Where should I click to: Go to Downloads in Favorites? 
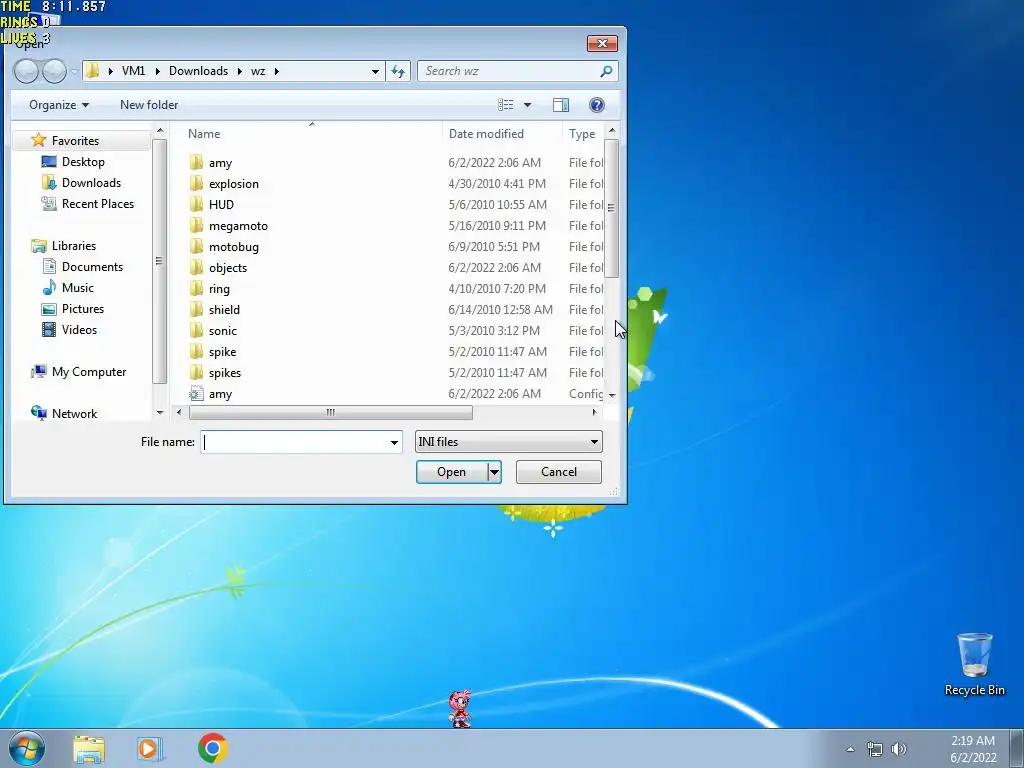(x=91, y=183)
